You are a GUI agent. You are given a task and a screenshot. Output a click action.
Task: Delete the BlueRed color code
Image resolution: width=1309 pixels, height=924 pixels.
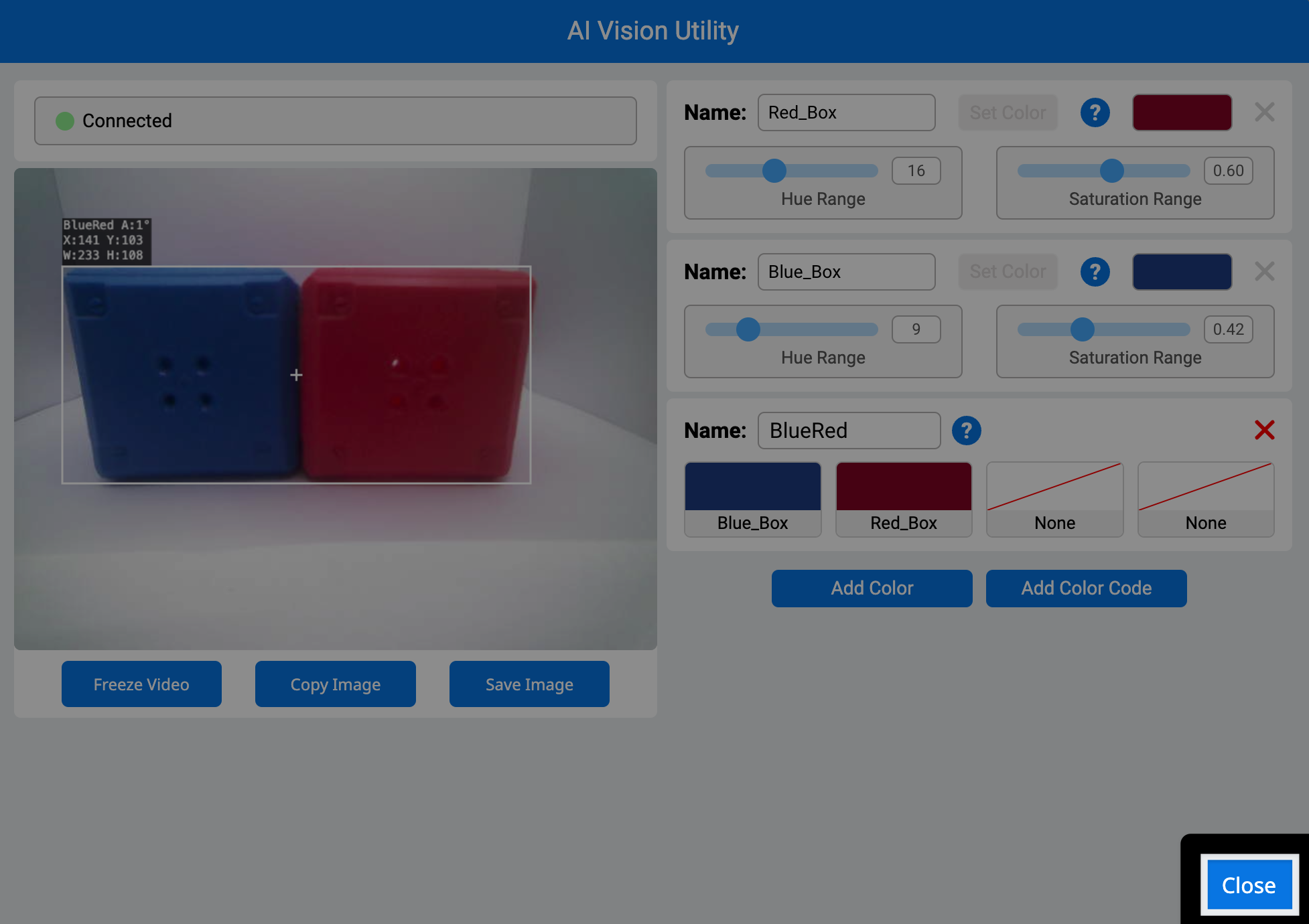(x=1264, y=431)
